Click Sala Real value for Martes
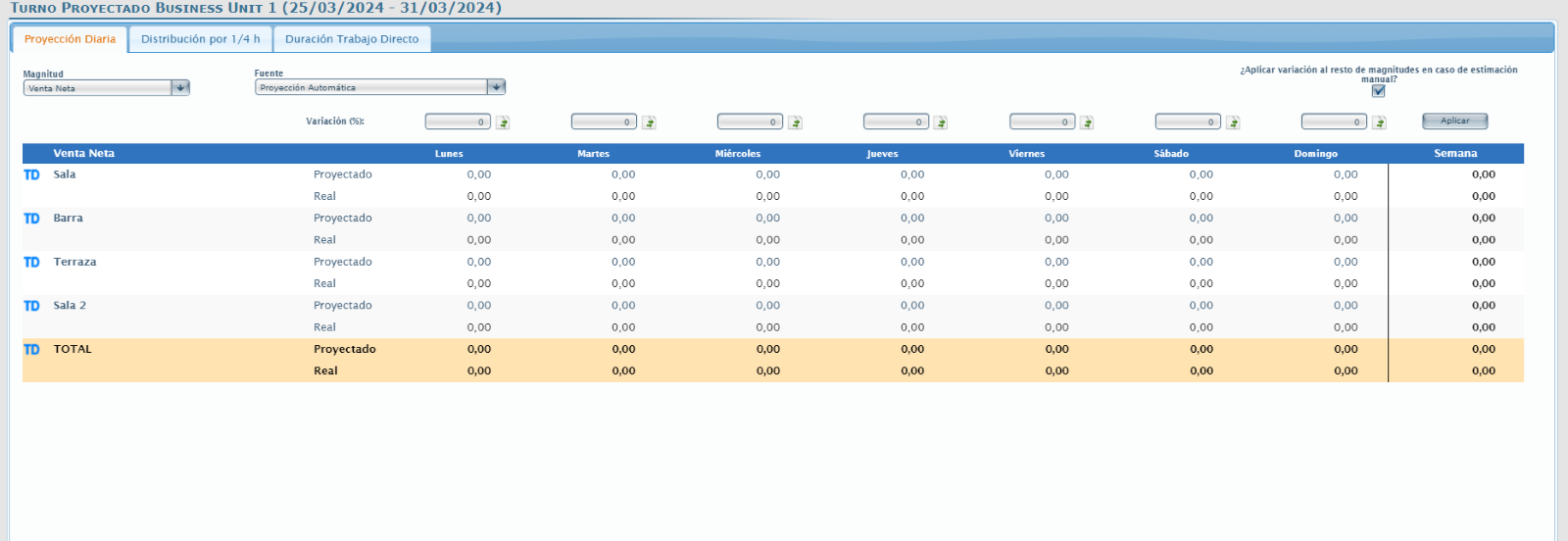Image resolution: width=1568 pixels, height=541 pixels. (x=623, y=196)
